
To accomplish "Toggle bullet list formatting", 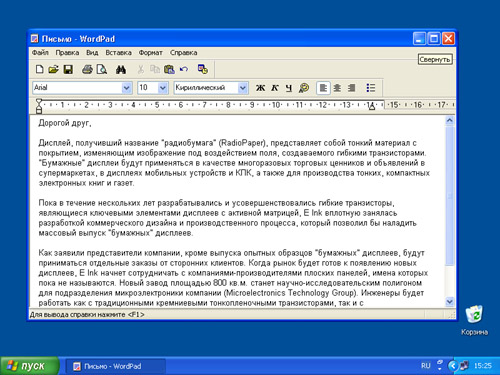I will 371,88.
